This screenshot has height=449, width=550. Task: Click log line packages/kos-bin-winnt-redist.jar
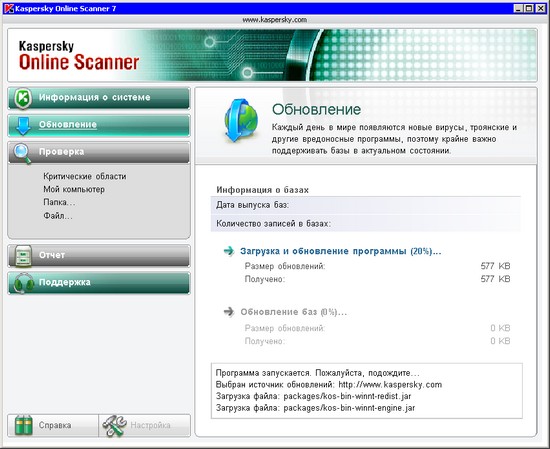coord(313,396)
